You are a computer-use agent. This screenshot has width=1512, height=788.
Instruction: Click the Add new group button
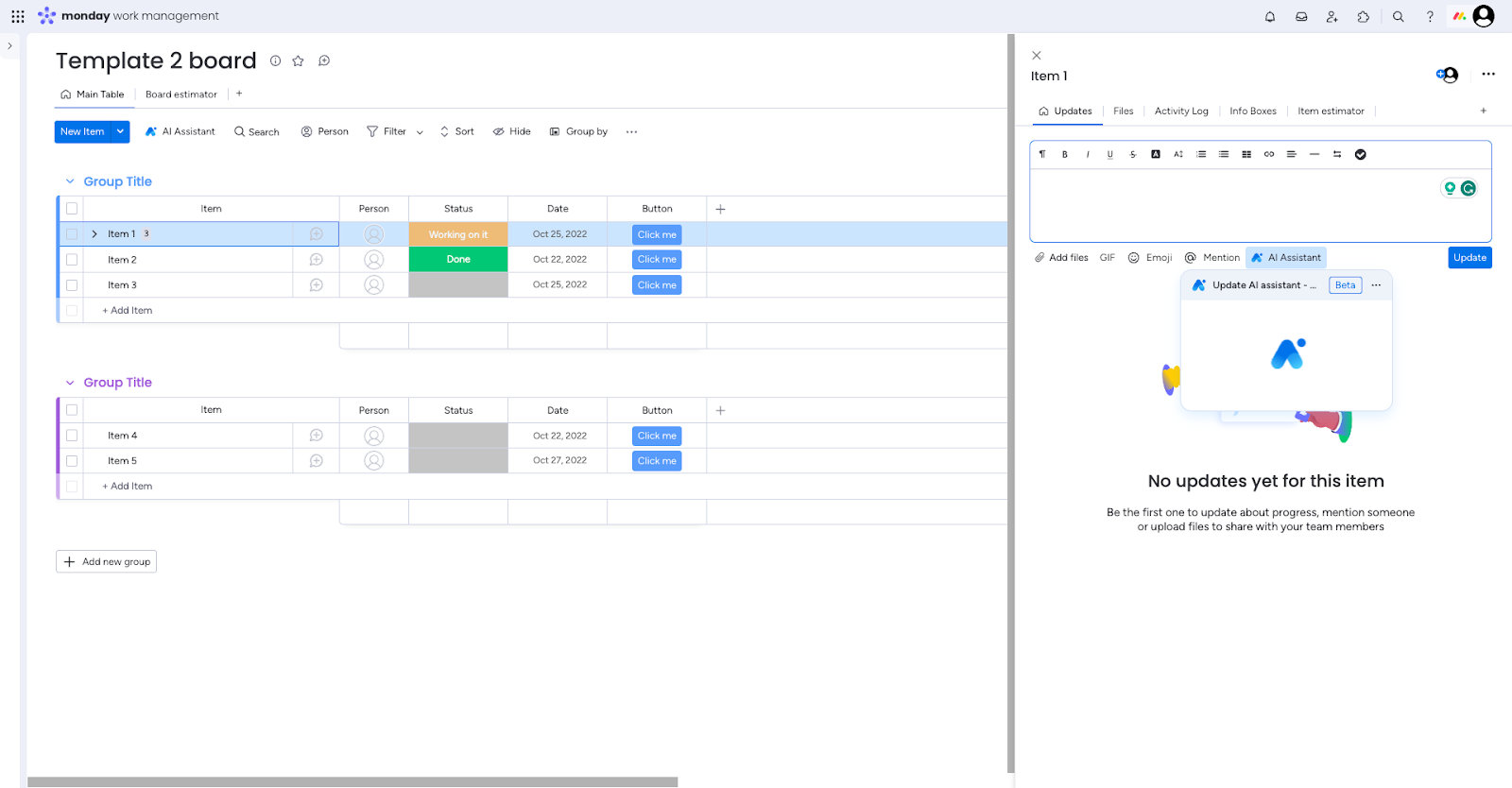[x=106, y=562]
